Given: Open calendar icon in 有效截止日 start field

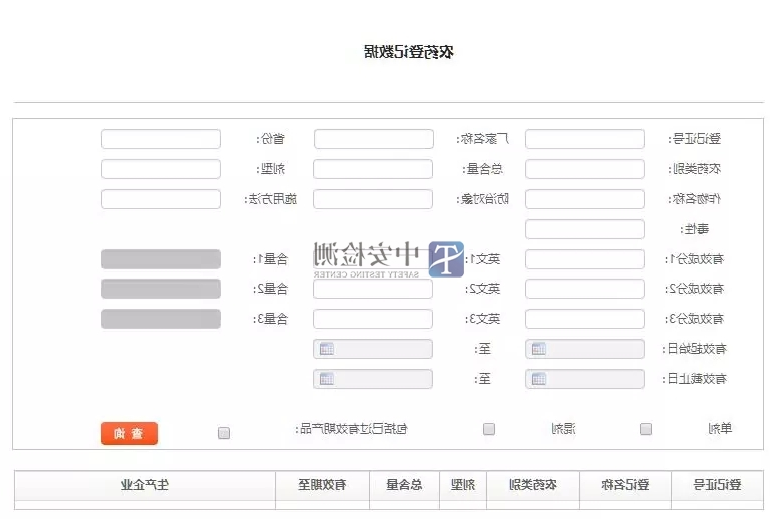Looking at the screenshot, I should (x=539, y=379).
